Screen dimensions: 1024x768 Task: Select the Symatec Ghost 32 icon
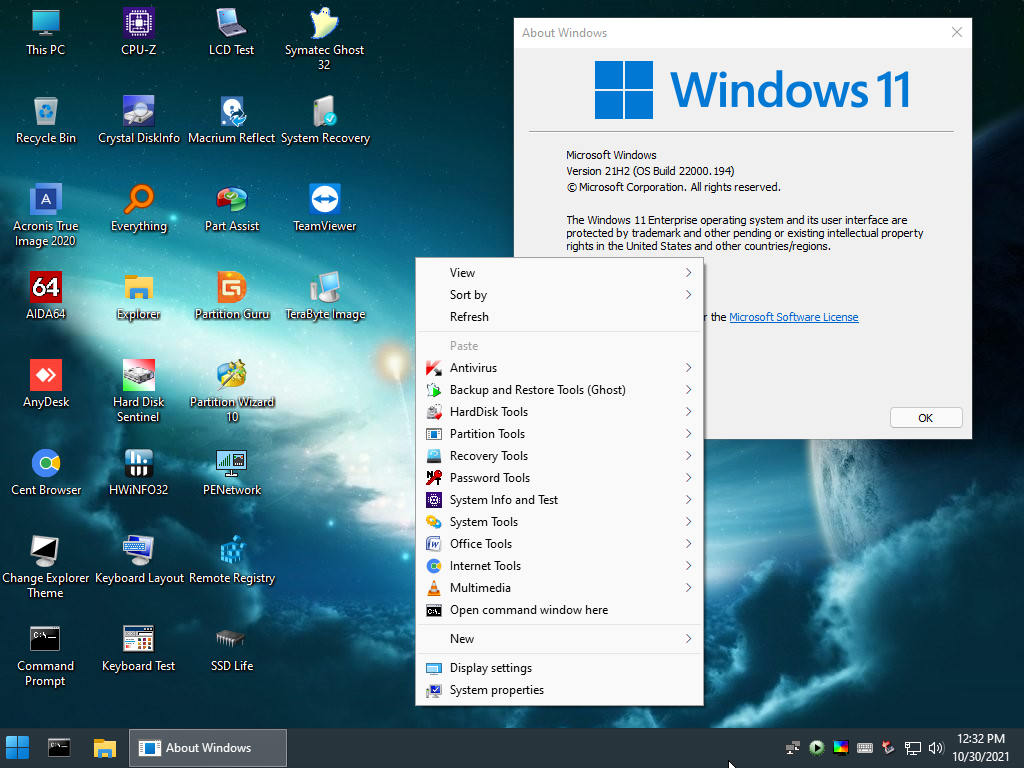tap(324, 39)
